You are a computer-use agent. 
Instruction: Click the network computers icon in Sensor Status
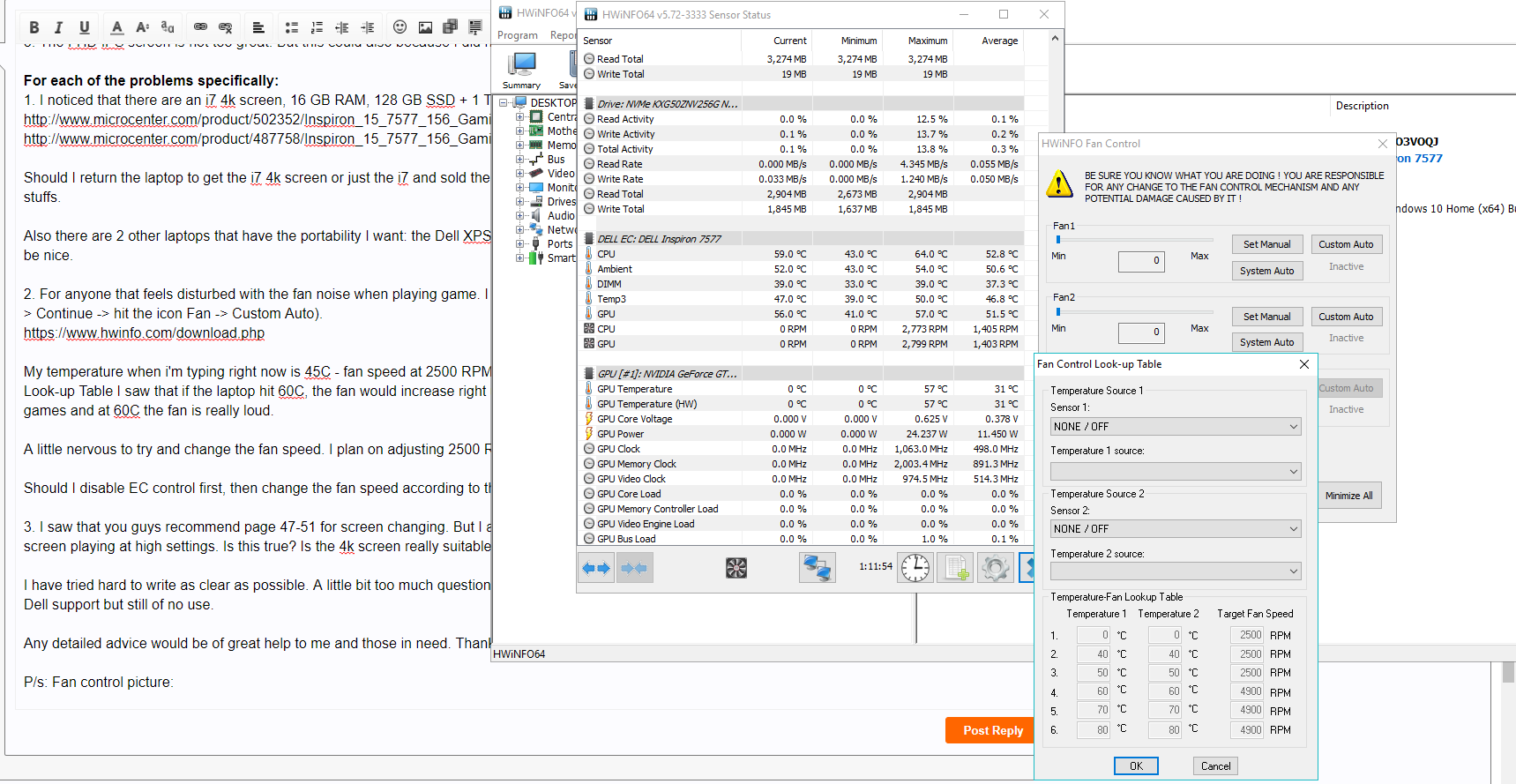[818, 568]
